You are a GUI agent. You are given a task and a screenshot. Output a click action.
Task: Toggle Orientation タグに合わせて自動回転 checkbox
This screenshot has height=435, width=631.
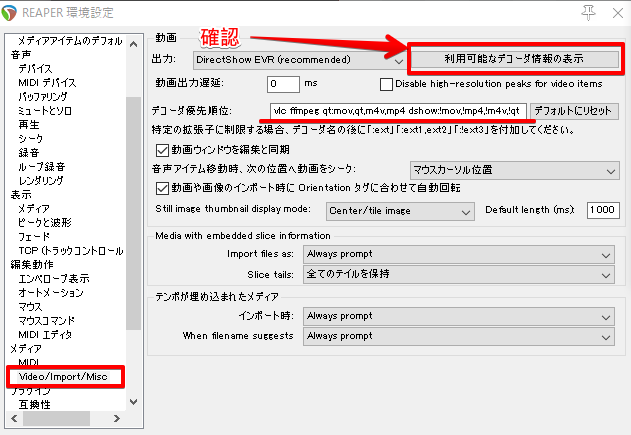[x=162, y=188]
